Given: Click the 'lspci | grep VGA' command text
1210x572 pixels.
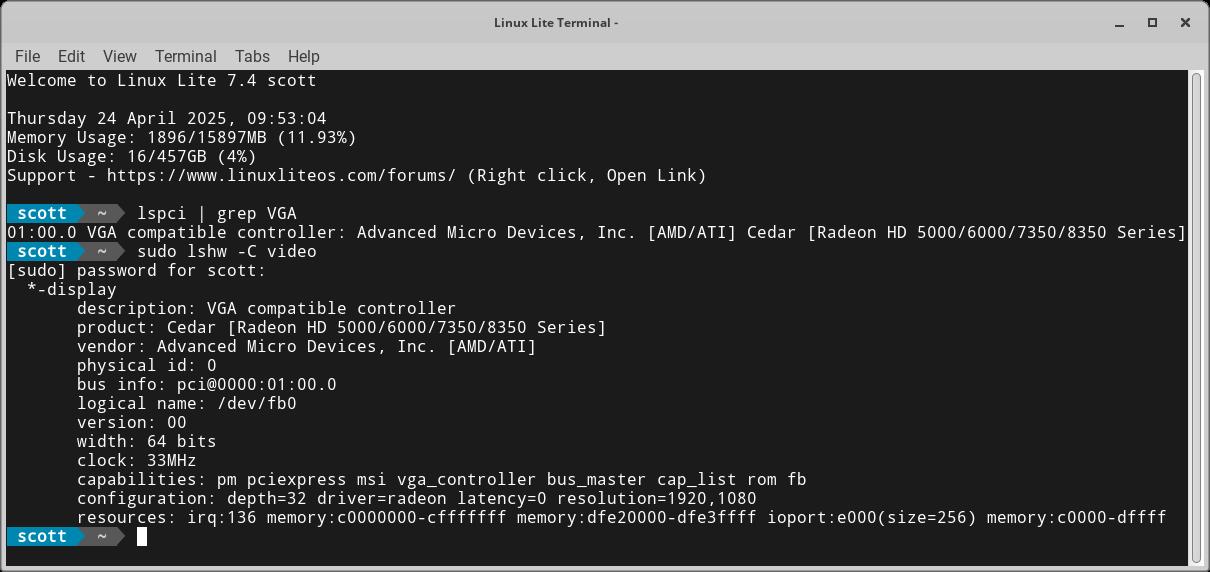Looking at the screenshot, I should point(216,213).
